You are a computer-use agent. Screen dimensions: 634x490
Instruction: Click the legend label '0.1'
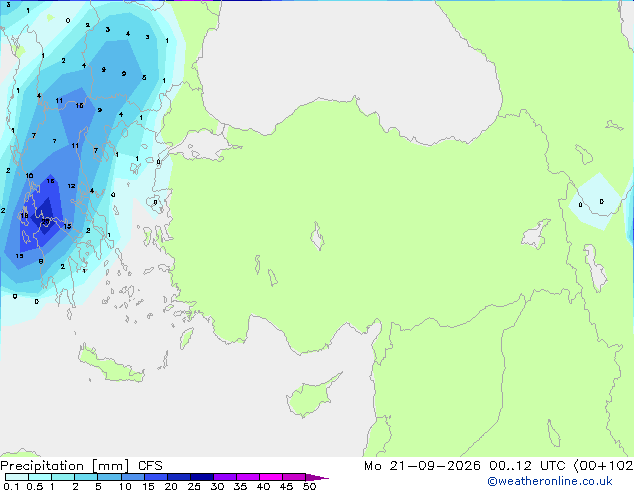point(11,486)
